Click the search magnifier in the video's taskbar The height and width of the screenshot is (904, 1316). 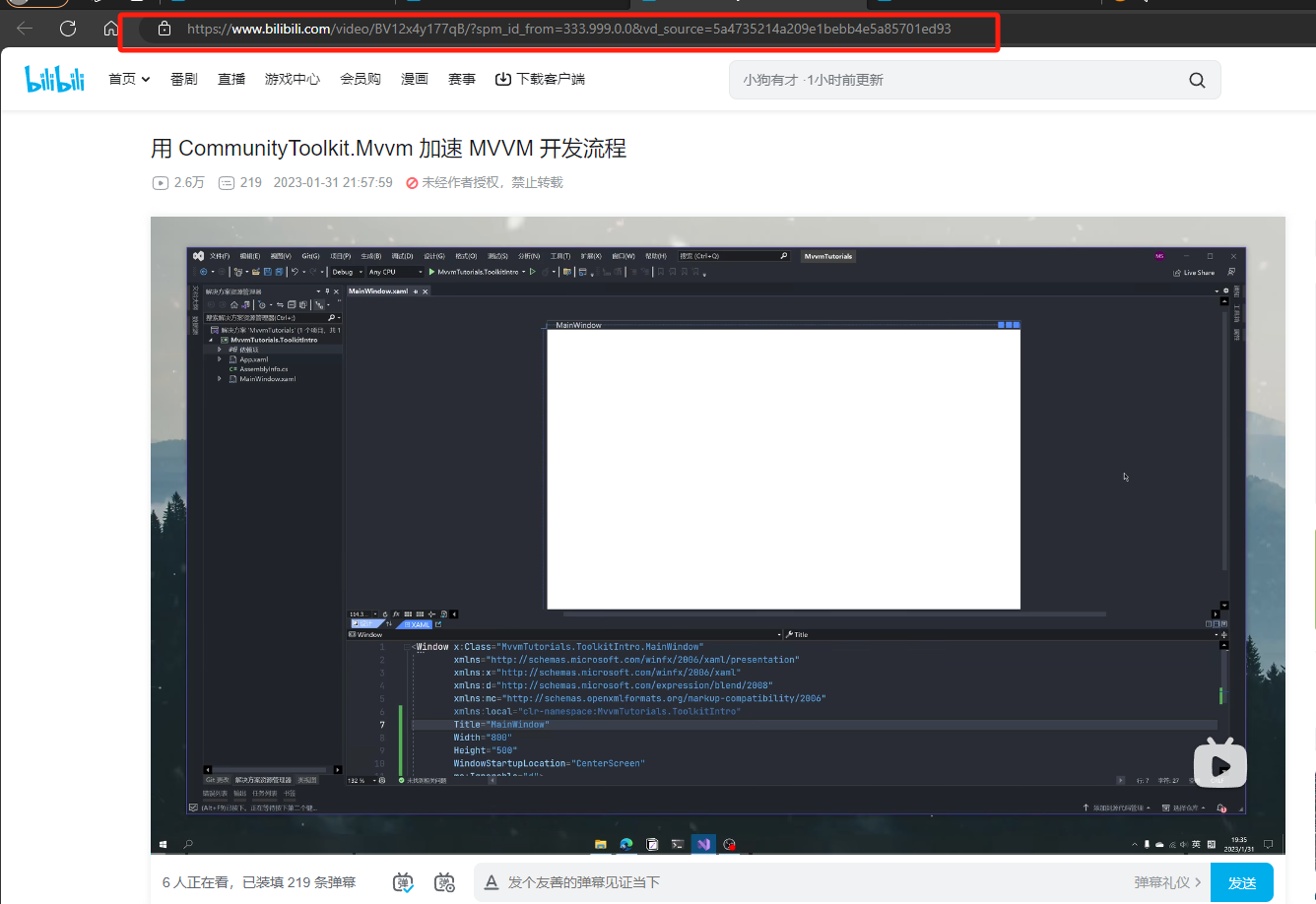[x=188, y=844]
